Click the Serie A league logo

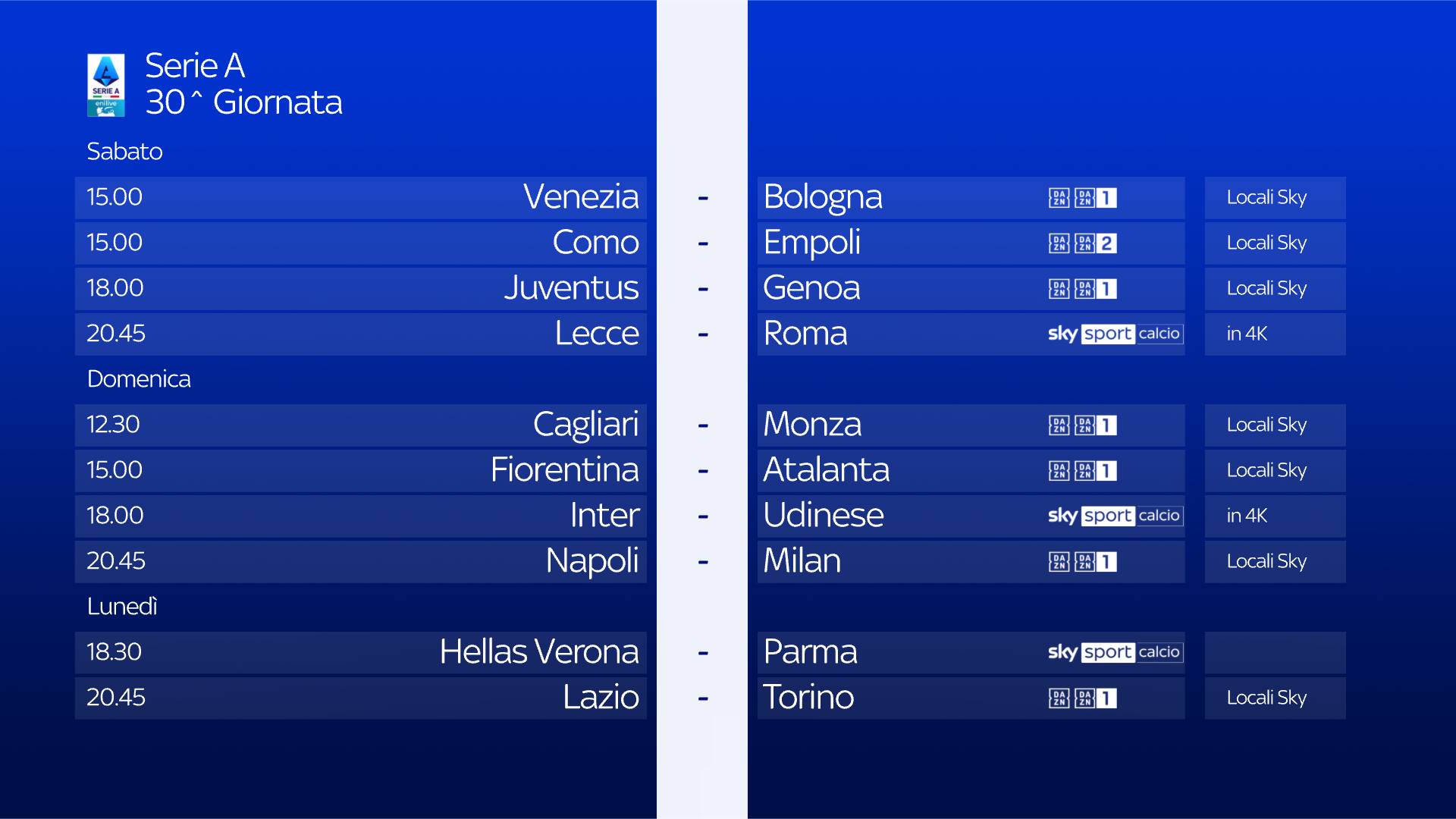(105, 85)
